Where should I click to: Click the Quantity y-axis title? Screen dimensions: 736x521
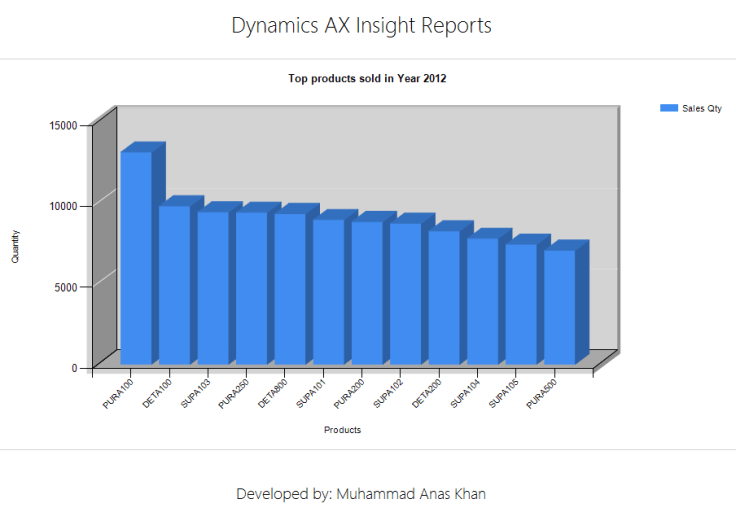(x=15, y=246)
